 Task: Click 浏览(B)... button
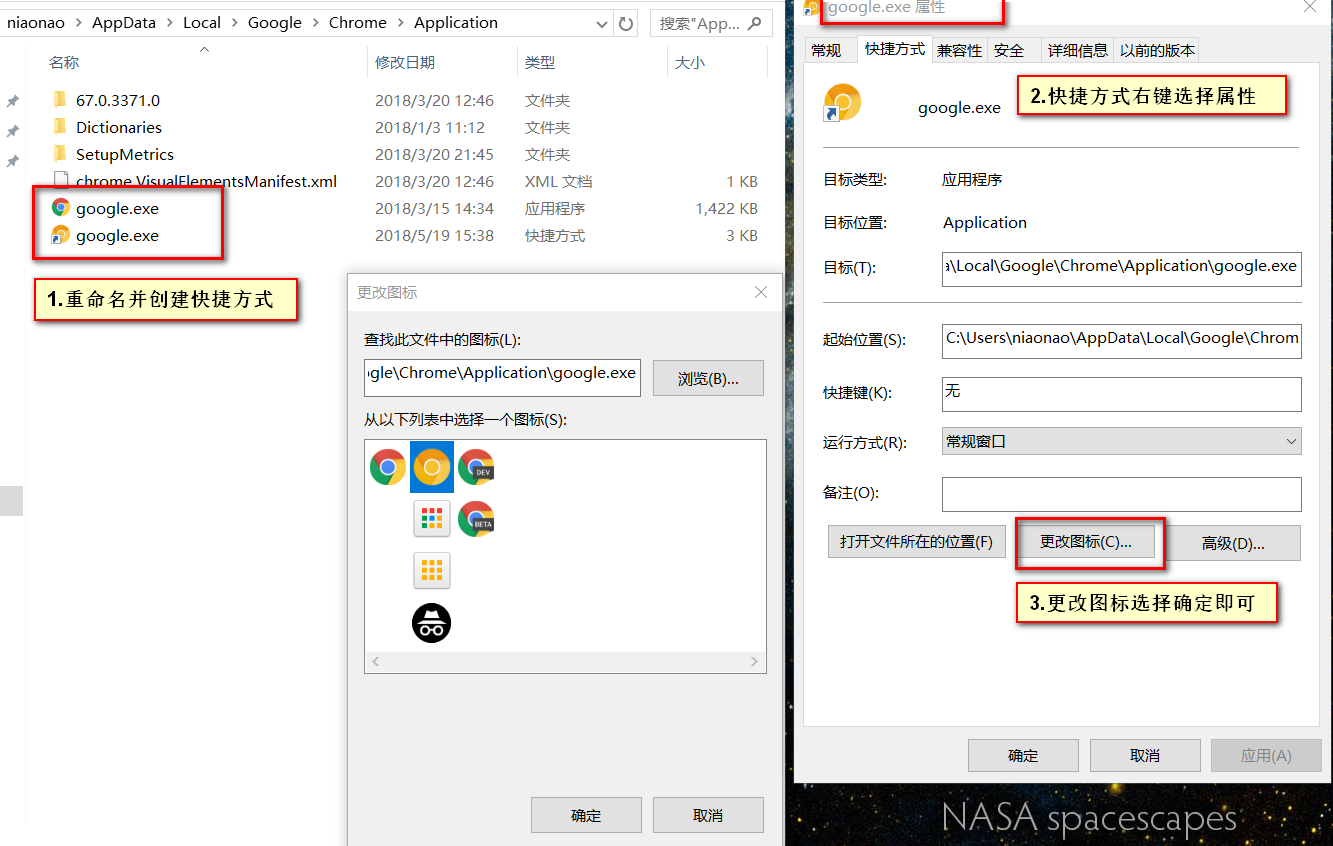708,378
